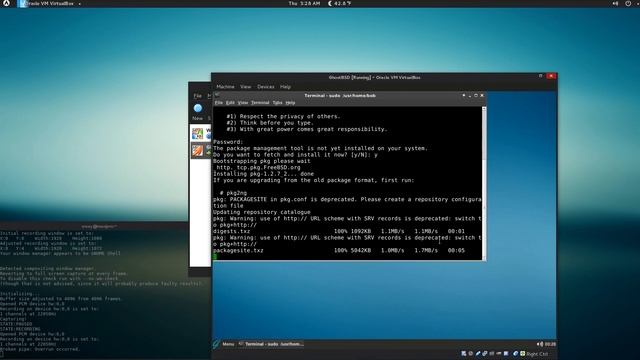Open the File menu in guest Terminal
The image size is (640, 360).
click(x=219, y=102)
